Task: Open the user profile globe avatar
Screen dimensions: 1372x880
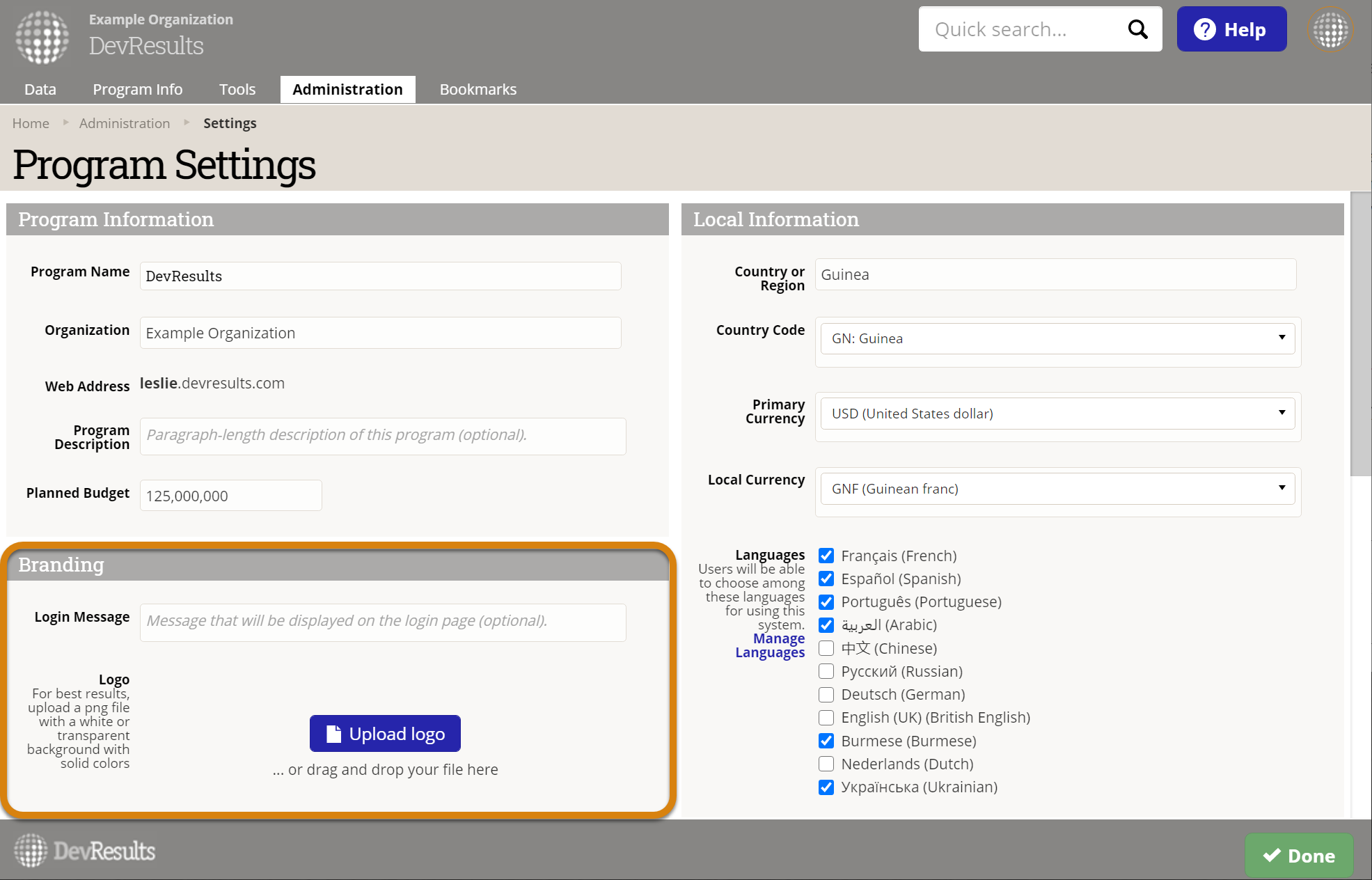Action: click(1330, 30)
